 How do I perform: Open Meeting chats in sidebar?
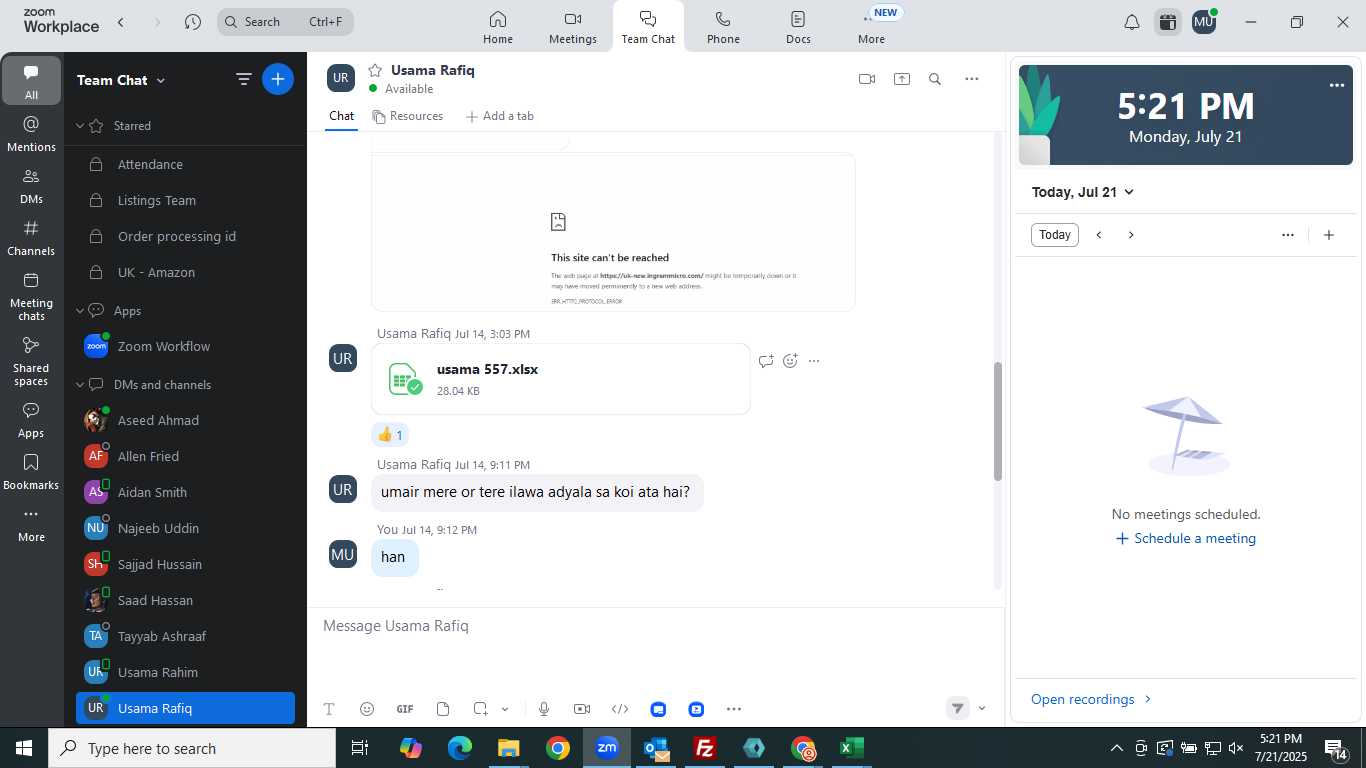[31, 296]
